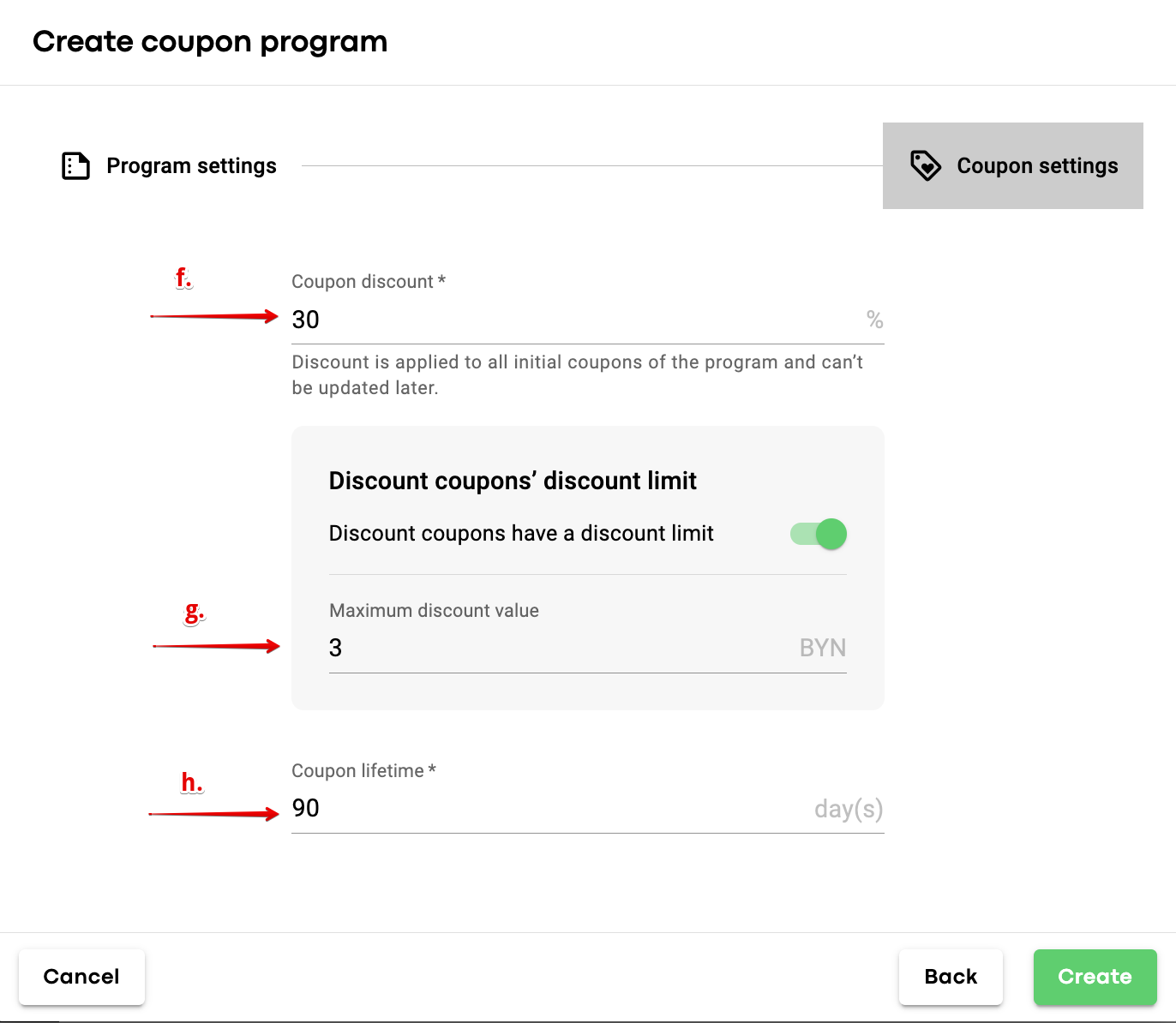Click the red letter h annotation
Image resolution: width=1176 pixels, height=1023 pixels.
tap(192, 782)
